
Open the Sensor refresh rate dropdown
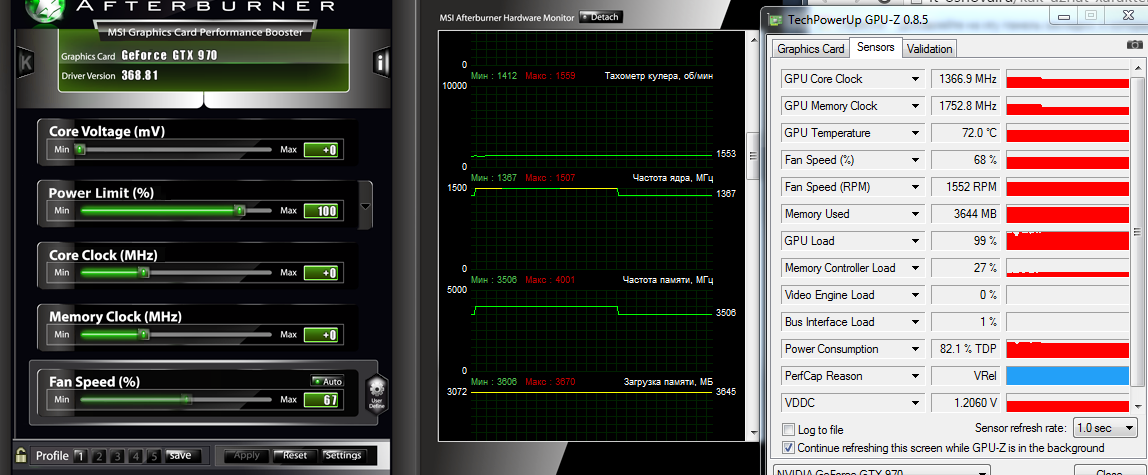coord(1105,428)
